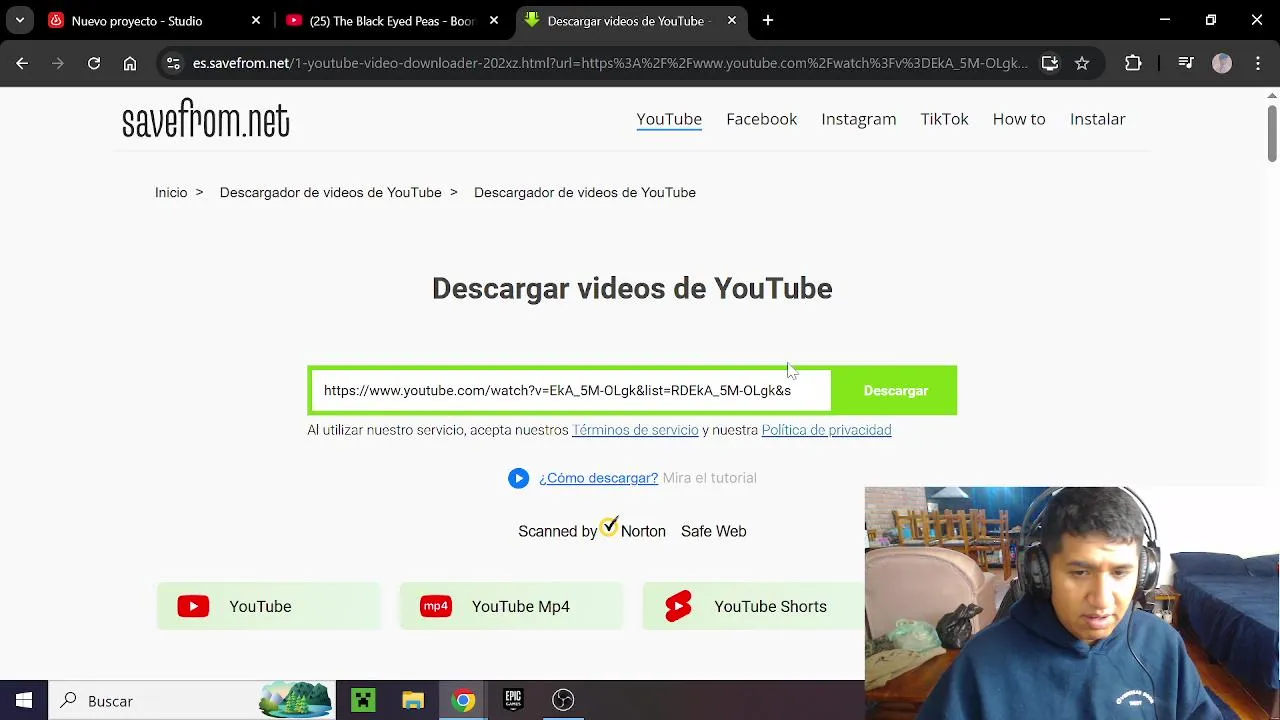Screen dimensions: 1280x720
Task: Click the Shorts icon on YouTube Shorts card
Action: click(x=679, y=606)
